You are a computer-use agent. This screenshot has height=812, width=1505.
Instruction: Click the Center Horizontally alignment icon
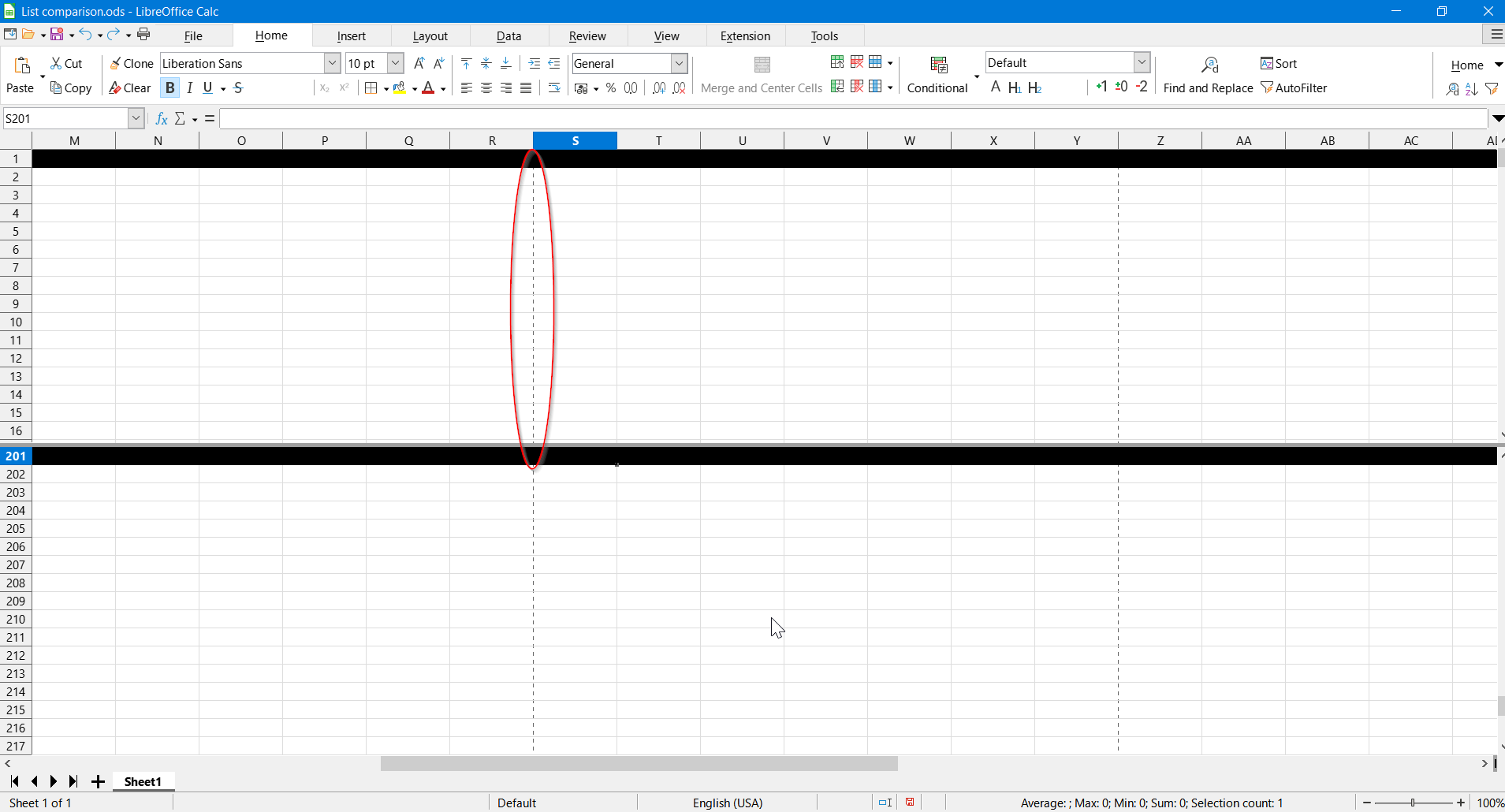click(486, 88)
